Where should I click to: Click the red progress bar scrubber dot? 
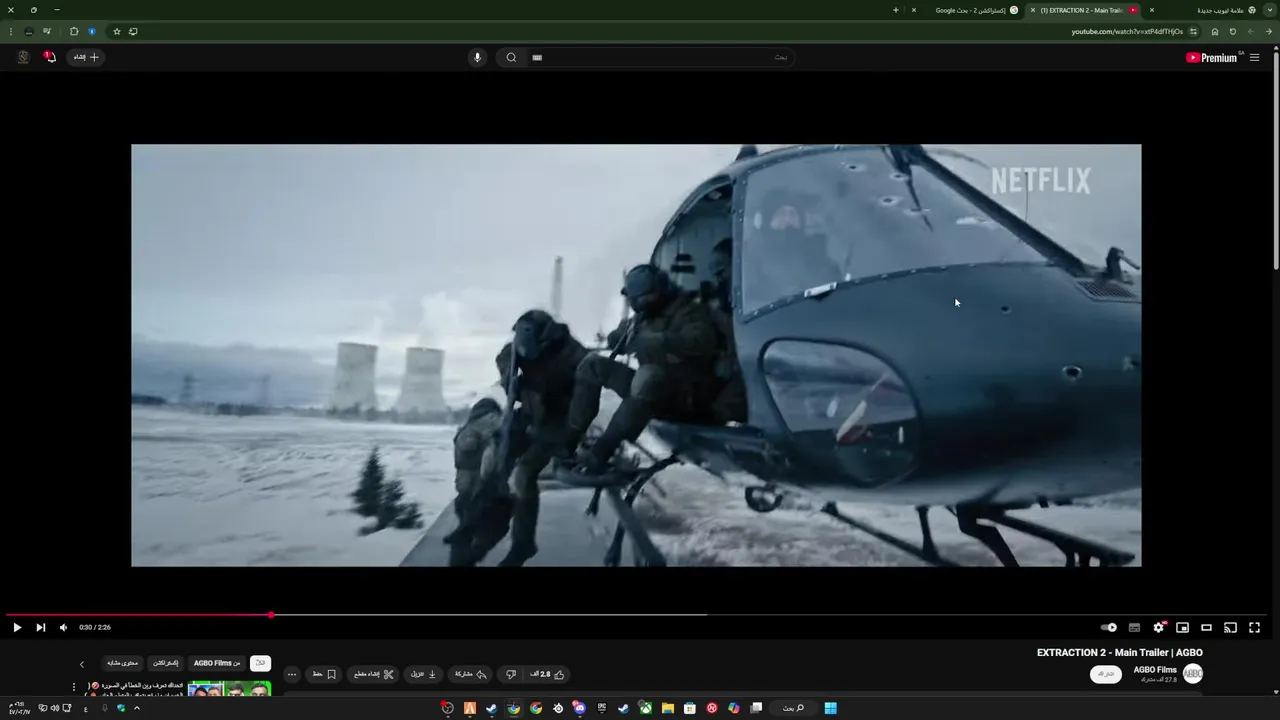[x=271, y=615]
